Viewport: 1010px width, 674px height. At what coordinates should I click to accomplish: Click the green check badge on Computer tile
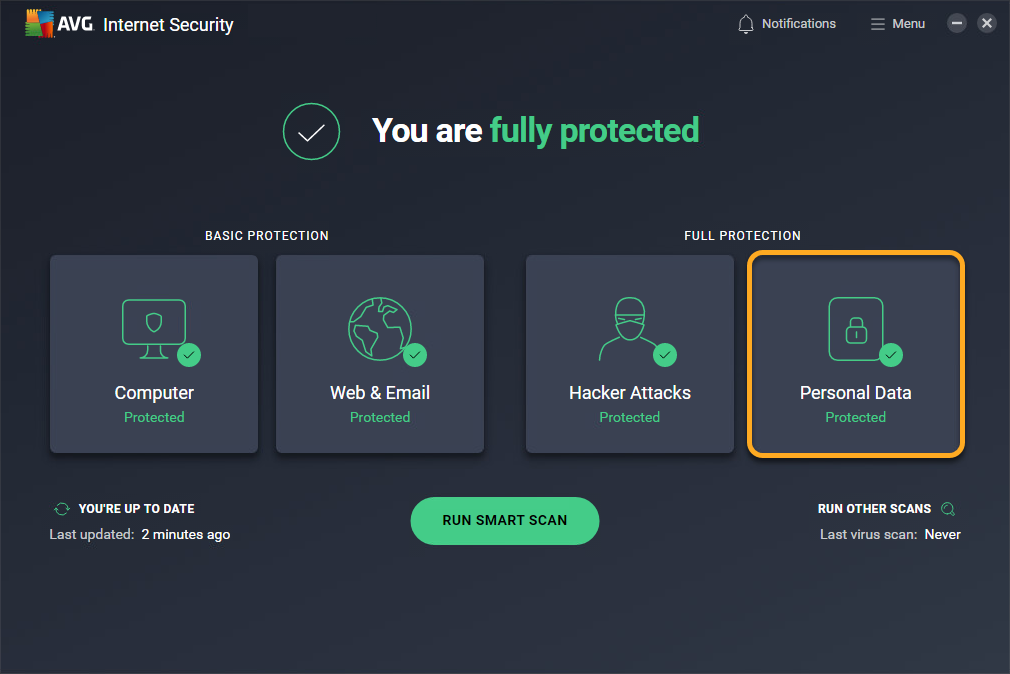188,354
